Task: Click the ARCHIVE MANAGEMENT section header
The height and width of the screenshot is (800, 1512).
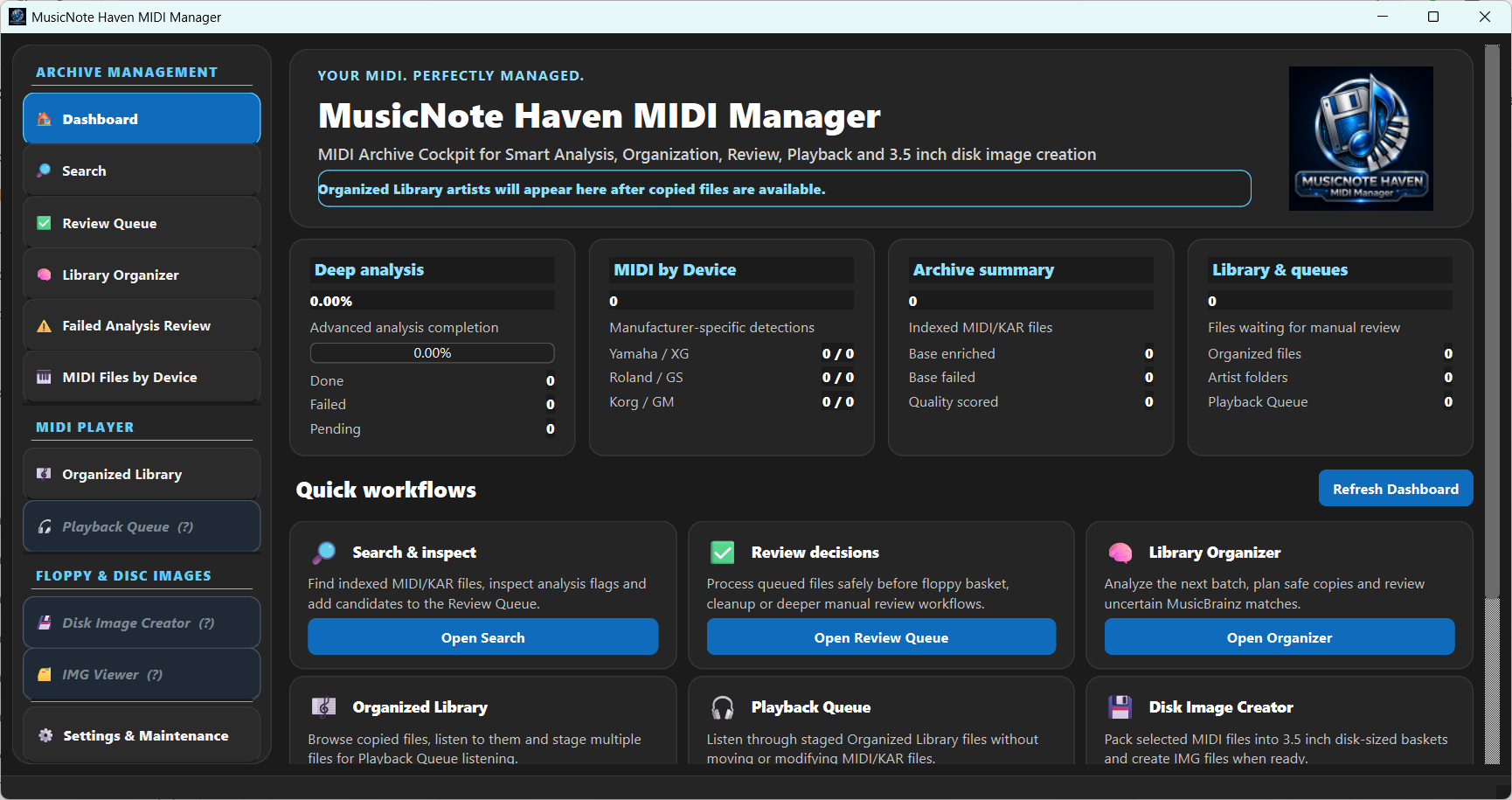Action: click(127, 73)
